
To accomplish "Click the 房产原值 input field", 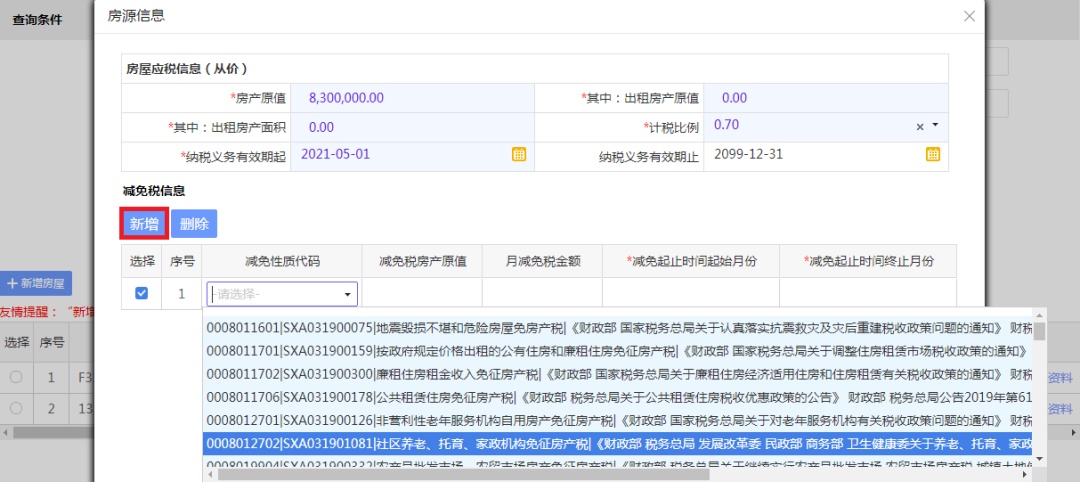I will [413, 98].
